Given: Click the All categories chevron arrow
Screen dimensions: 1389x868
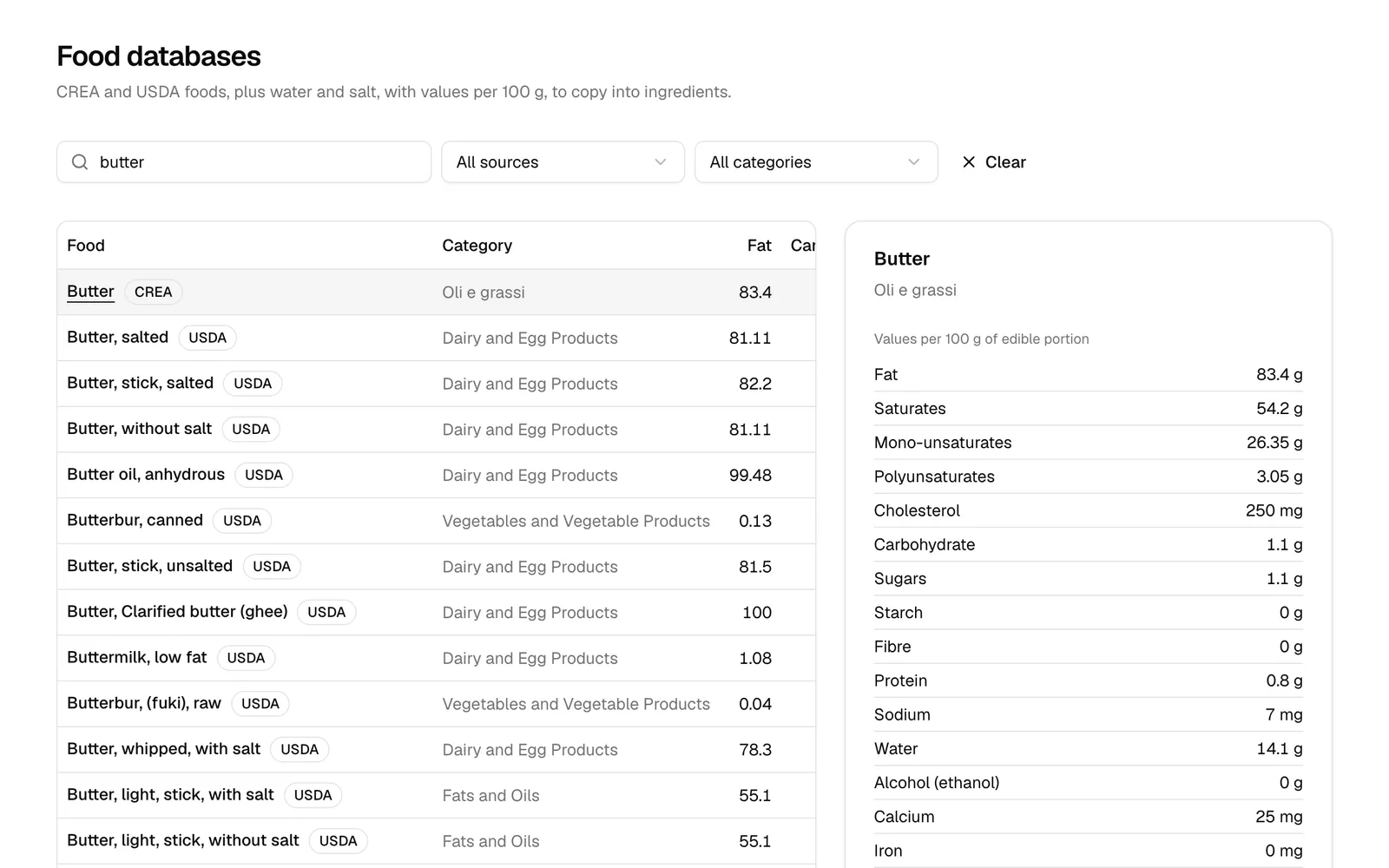Looking at the screenshot, I should pos(913,162).
